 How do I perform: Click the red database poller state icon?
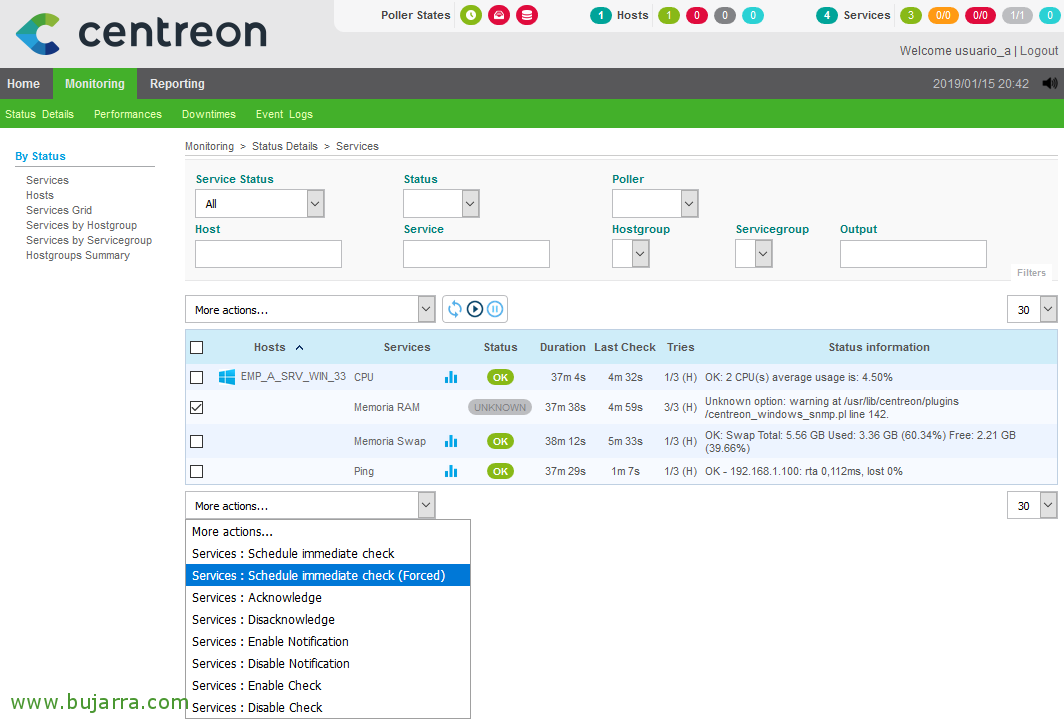[527, 15]
